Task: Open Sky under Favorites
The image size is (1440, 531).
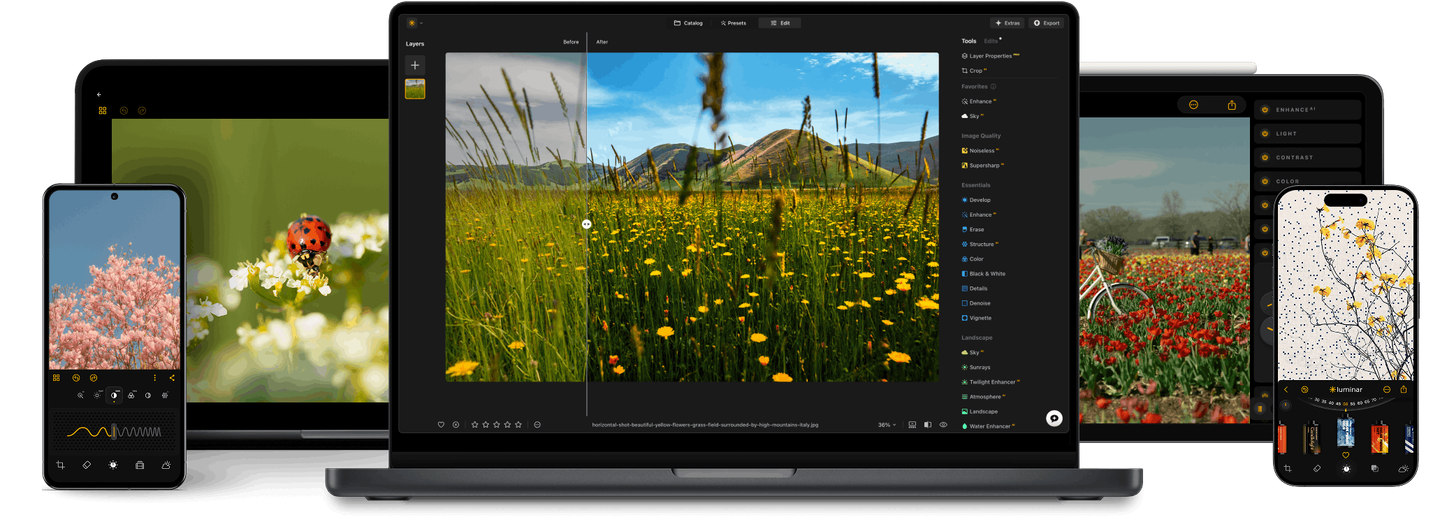Action: tap(972, 116)
